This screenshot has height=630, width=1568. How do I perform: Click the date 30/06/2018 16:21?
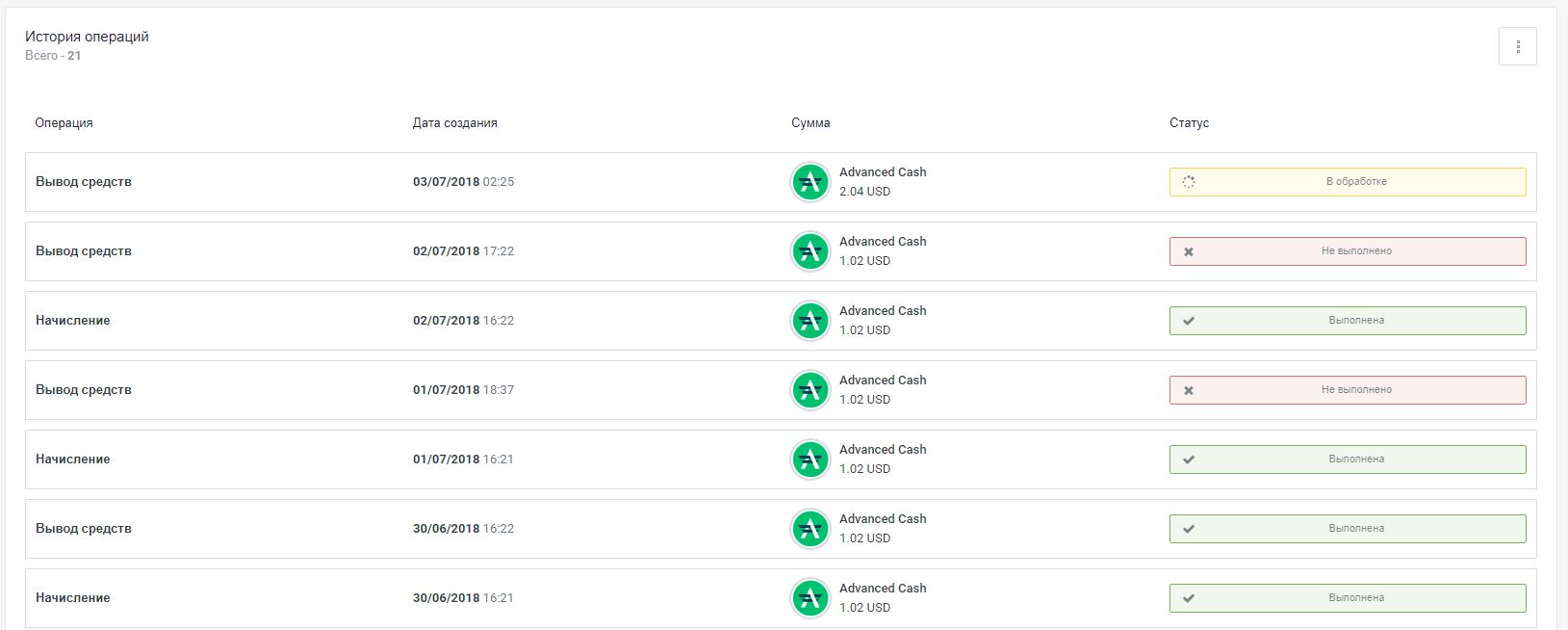pyautogui.click(x=463, y=598)
